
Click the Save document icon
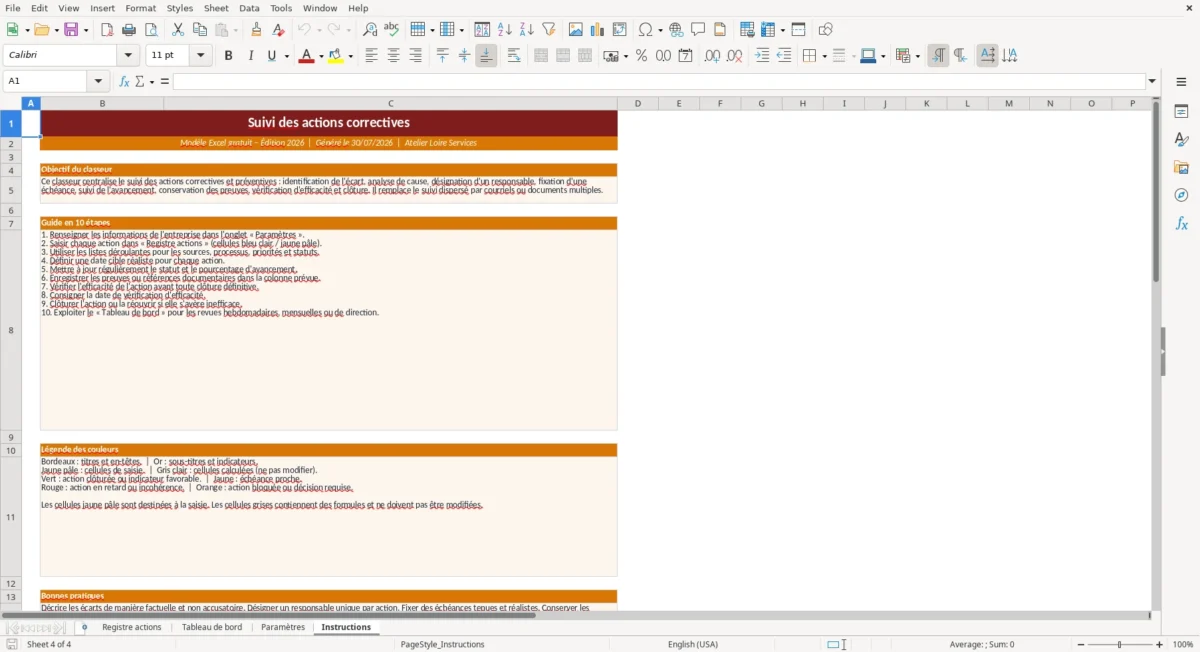tap(70, 30)
